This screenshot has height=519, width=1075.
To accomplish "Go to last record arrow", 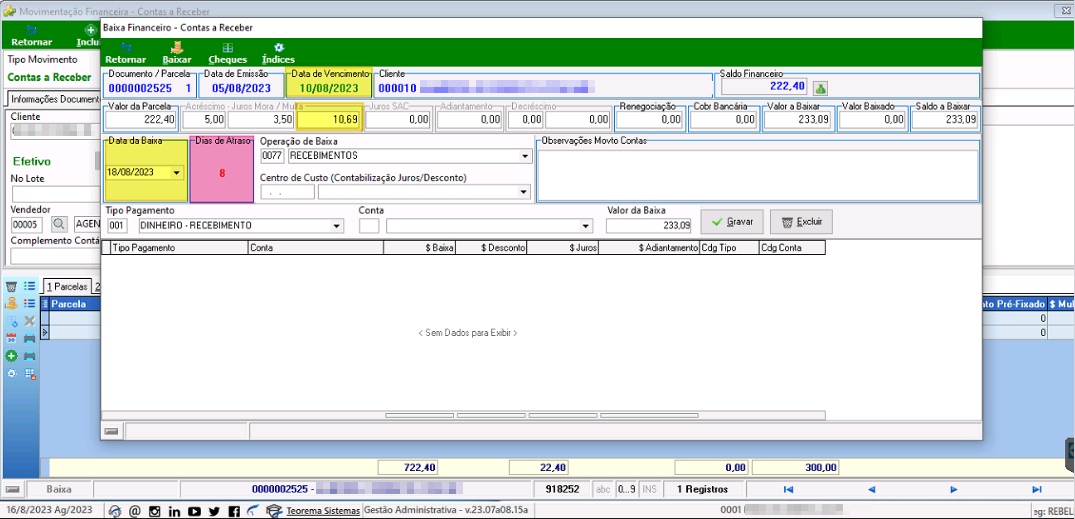I will 1037,490.
